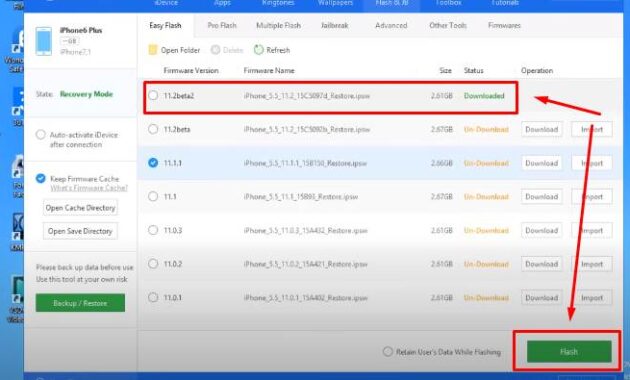Go to the Advanced tab

[x=391, y=25]
